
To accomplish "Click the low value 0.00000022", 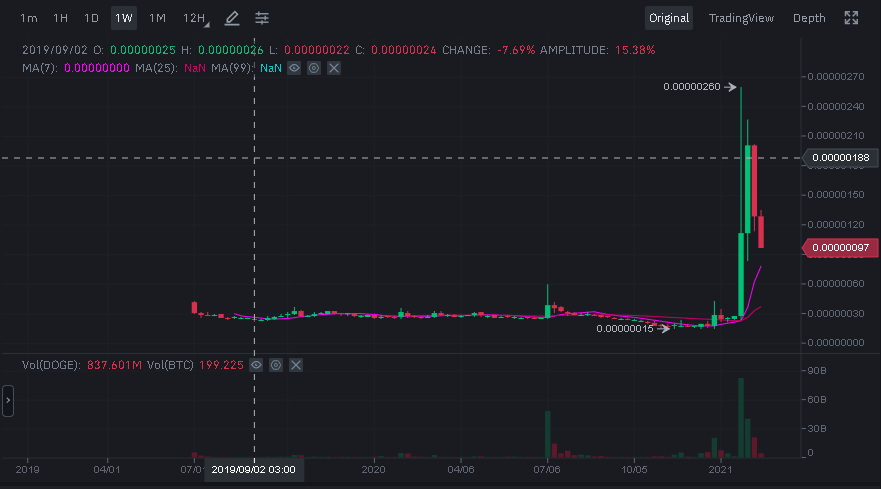I will [316, 50].
